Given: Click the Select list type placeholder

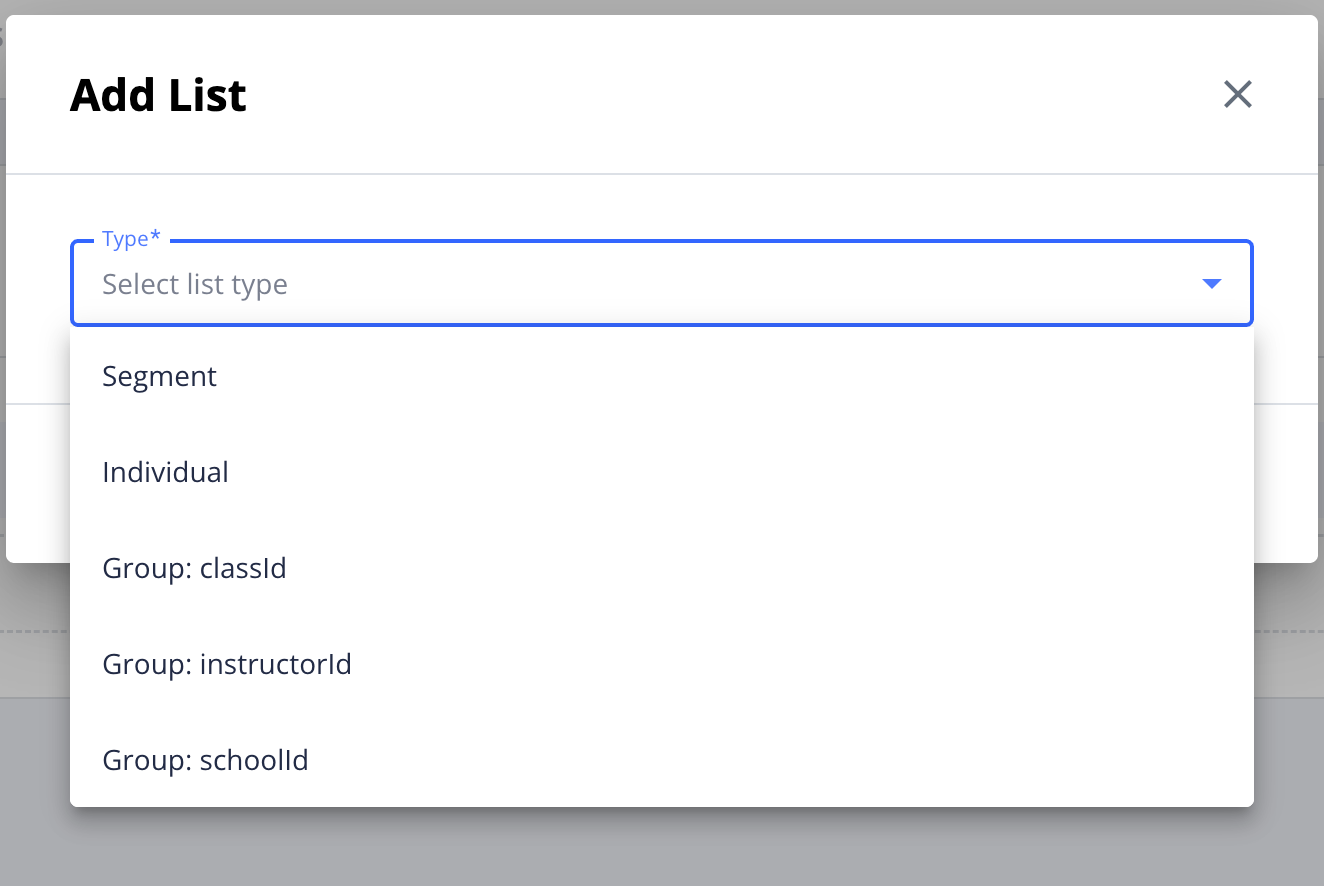Looking at the screenshot, I should [x=195, y=285].
